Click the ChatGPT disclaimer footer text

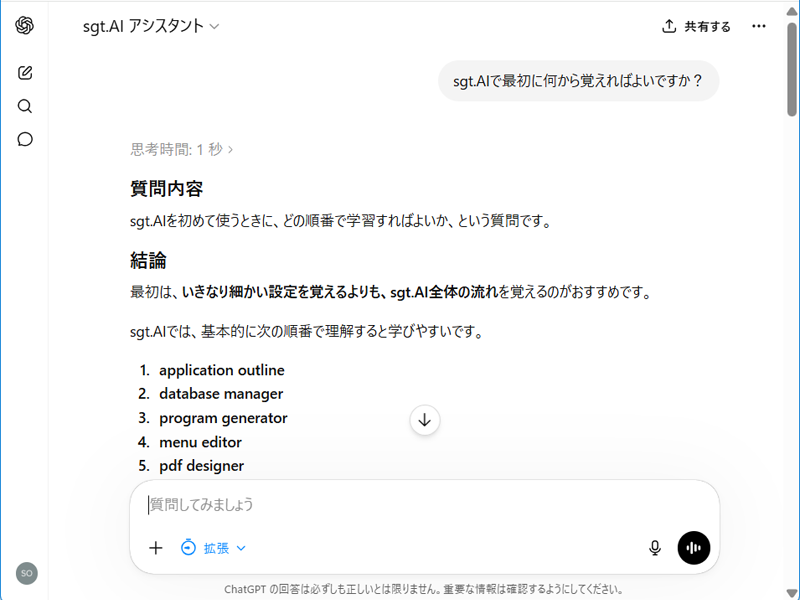point(423,589)
